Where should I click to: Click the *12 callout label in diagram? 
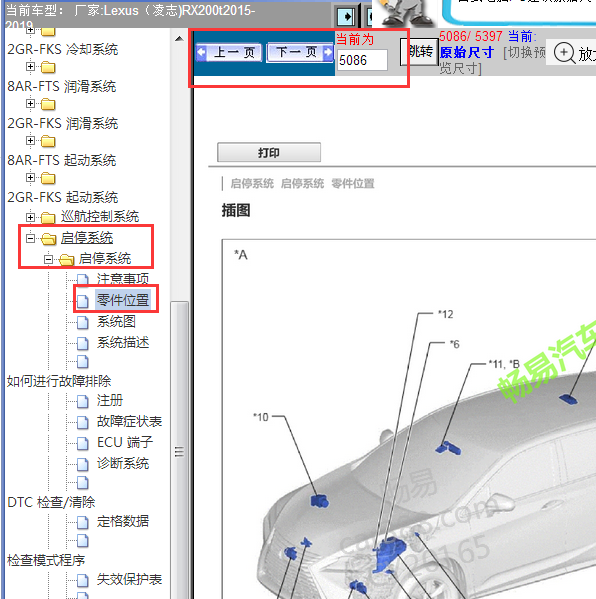click(446, 314)
